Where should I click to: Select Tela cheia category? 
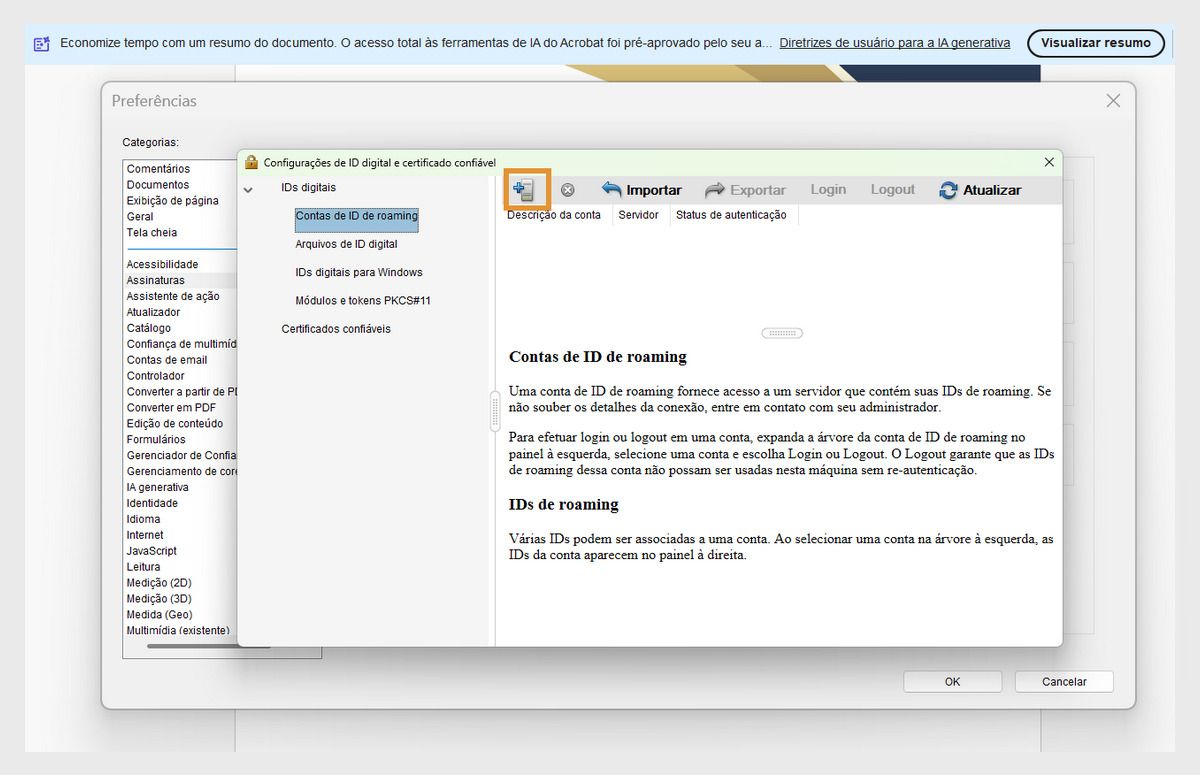152,233
